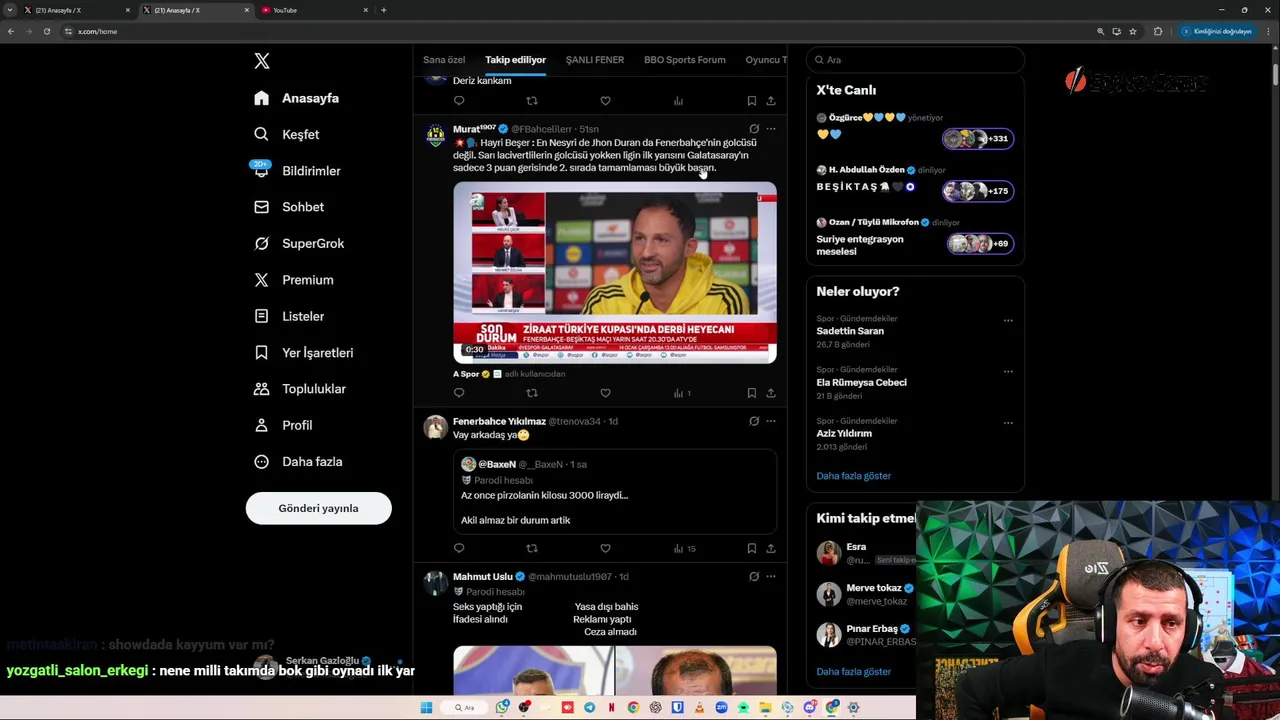
Task: Share the Deniz kankam post
Action: coord(771,101)
